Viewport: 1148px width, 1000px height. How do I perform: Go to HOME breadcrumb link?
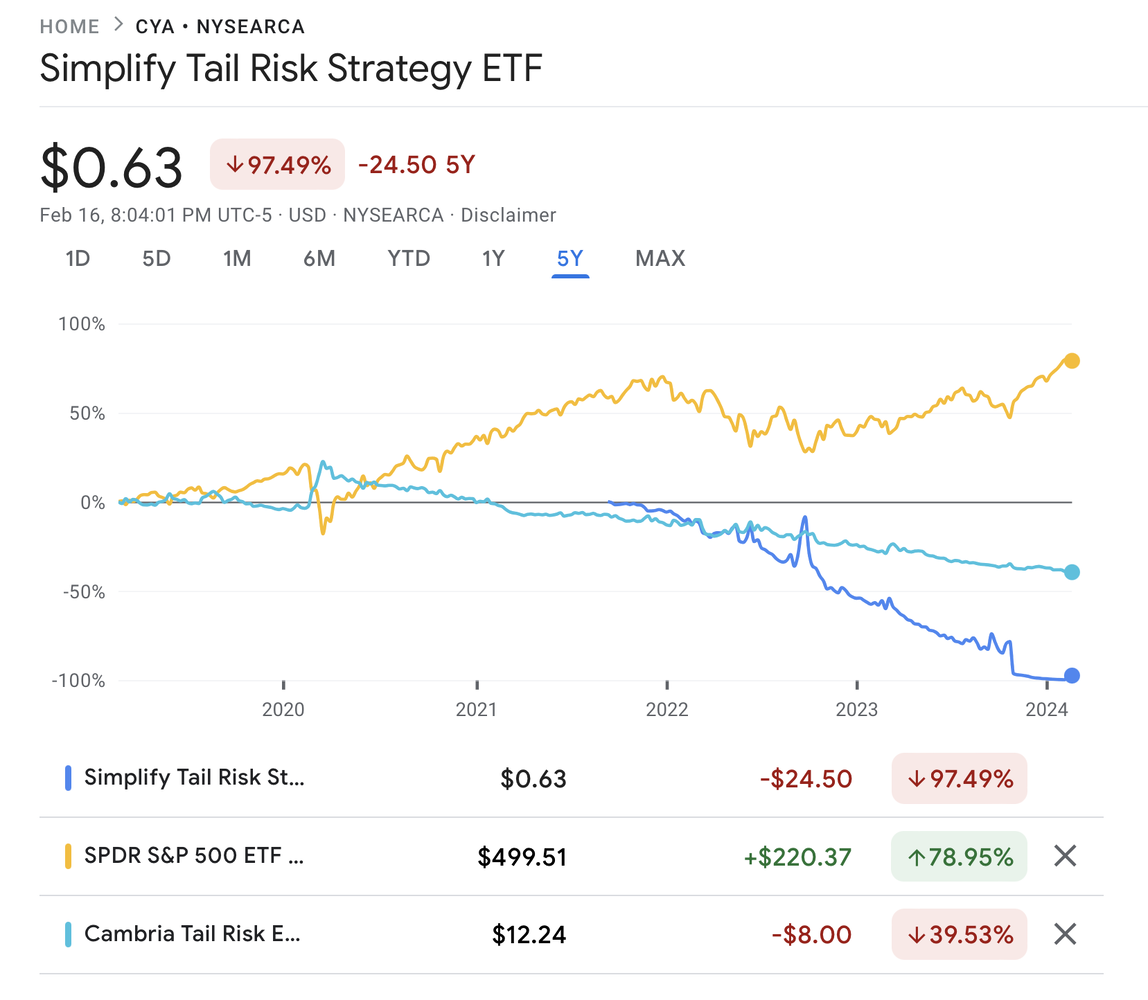point(70,27)
